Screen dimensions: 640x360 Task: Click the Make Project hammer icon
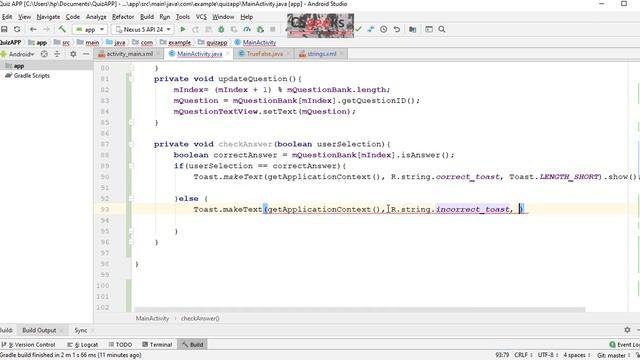pyautogui.click(x=62, y=29)
